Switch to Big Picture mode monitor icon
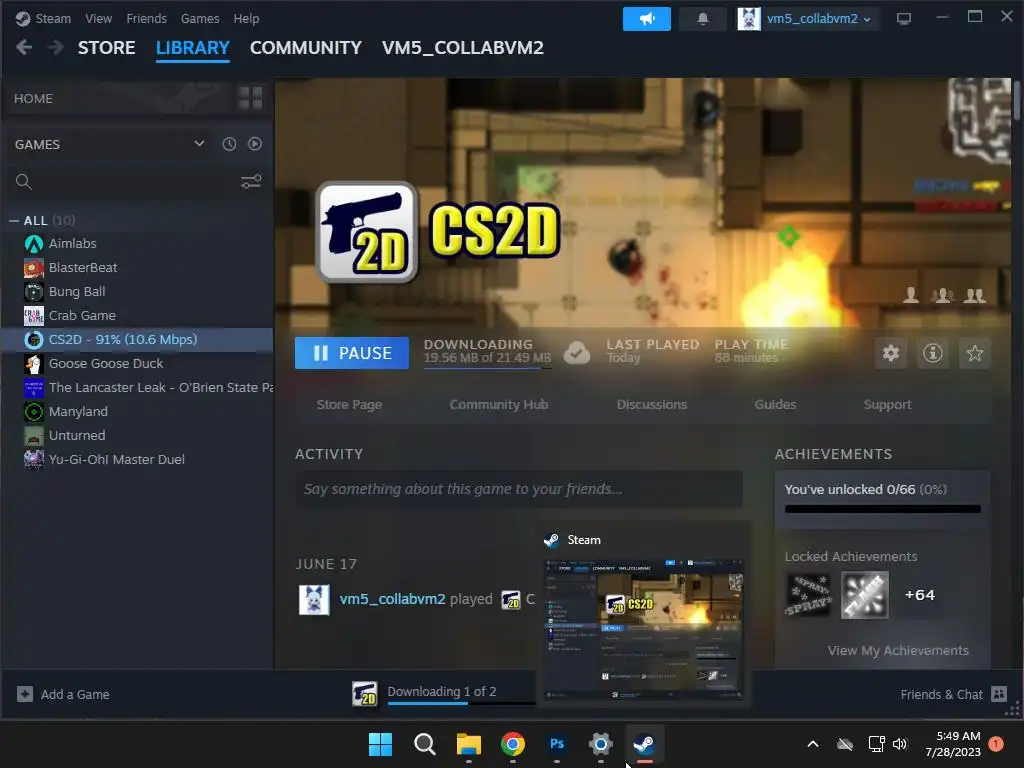1024x768 pixels. click(x=904, y=18)
